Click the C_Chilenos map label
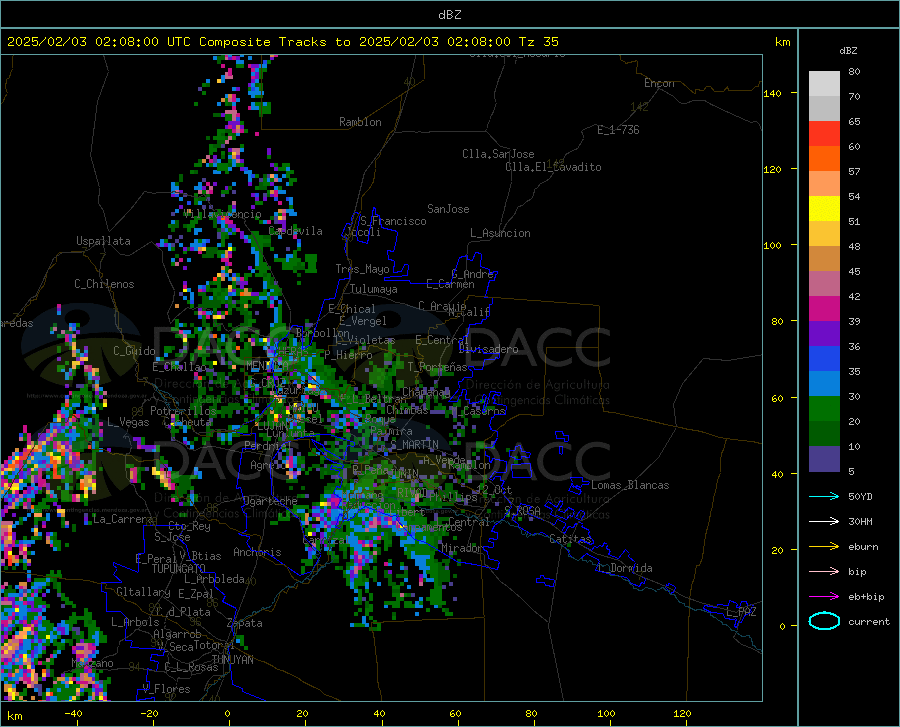900x727 pixels. 104,284
